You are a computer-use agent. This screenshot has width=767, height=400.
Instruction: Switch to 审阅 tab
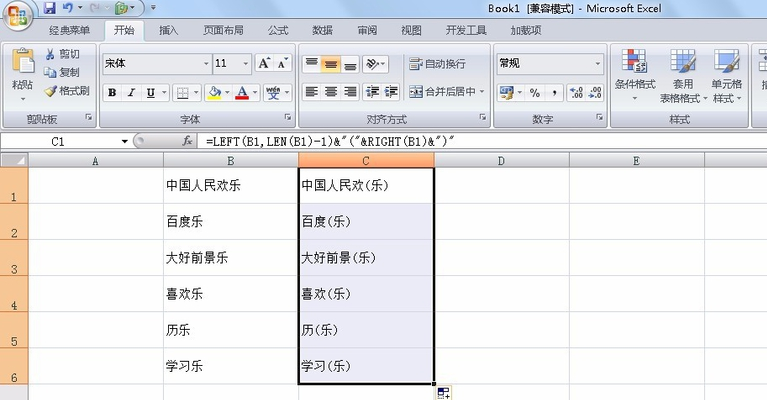pyautogui.click(x=367, y=30)
